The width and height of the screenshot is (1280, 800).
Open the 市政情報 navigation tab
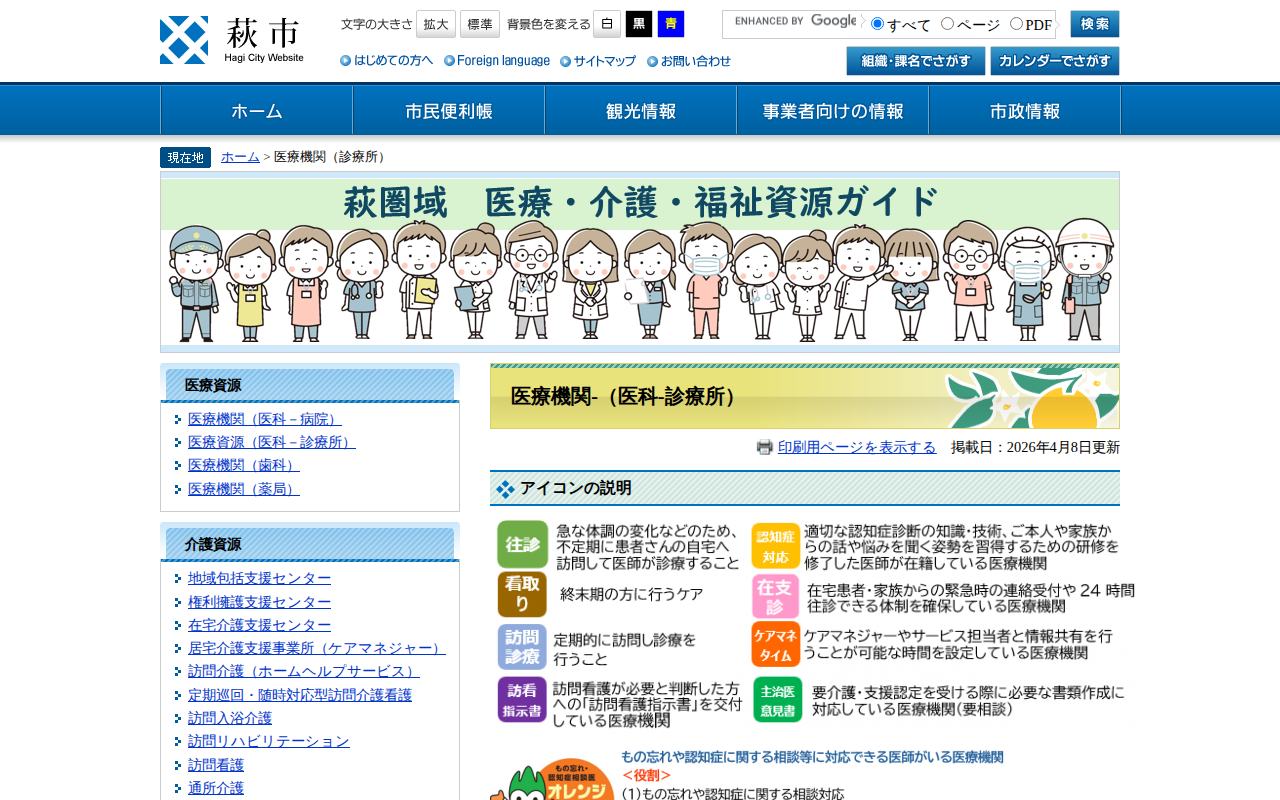[1025, 110]
